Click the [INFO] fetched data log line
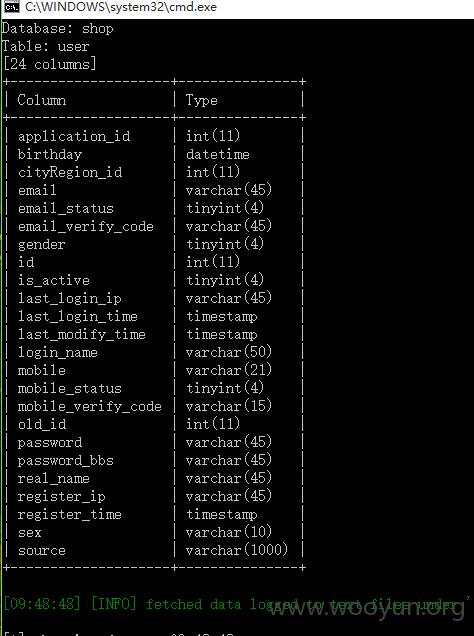474x636 pixels. (x=229, y=604)
